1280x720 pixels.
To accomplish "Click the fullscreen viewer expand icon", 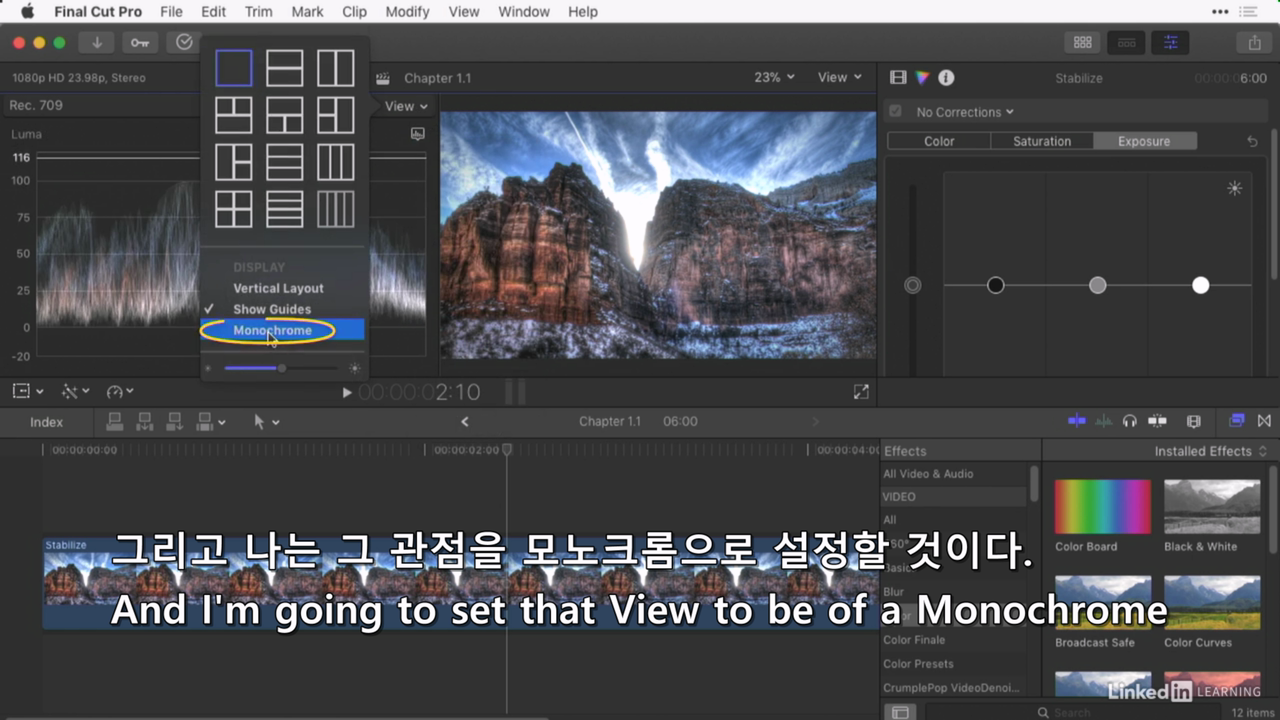I will (x=861, y=393).
